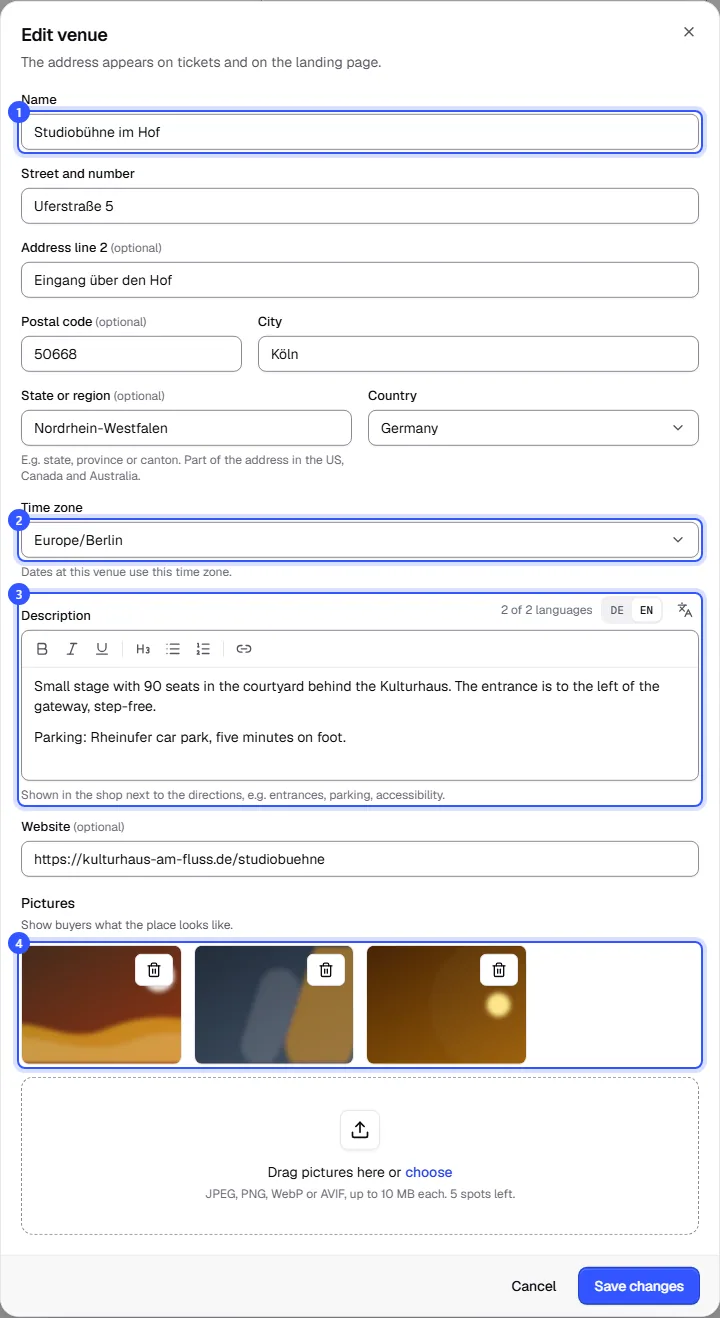Delete the second venue picture
720x1318 pixels.
(x=326, y=969)
